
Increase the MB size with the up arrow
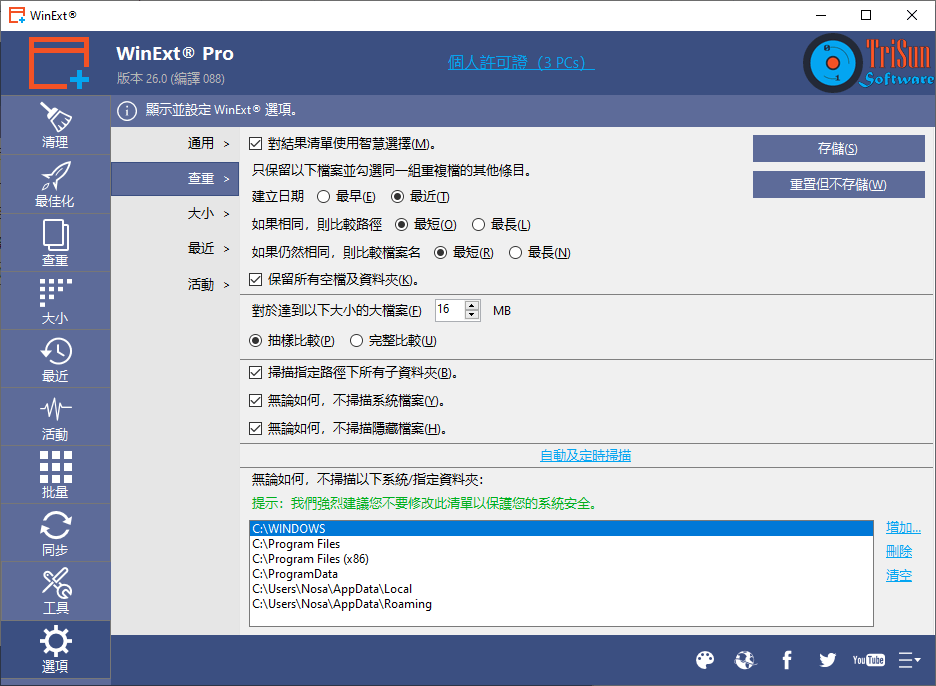coord(472,305)
